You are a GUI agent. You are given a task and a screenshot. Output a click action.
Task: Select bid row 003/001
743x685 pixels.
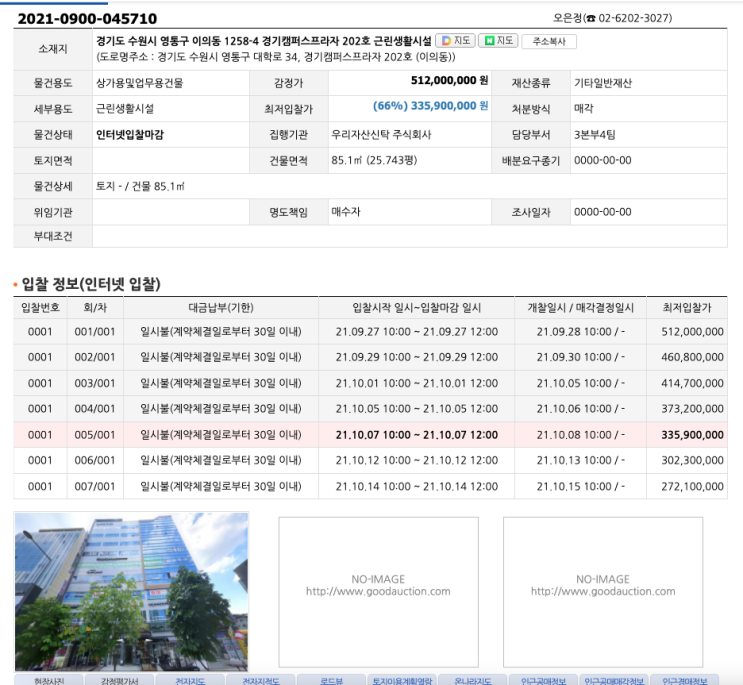pos(370,383)
